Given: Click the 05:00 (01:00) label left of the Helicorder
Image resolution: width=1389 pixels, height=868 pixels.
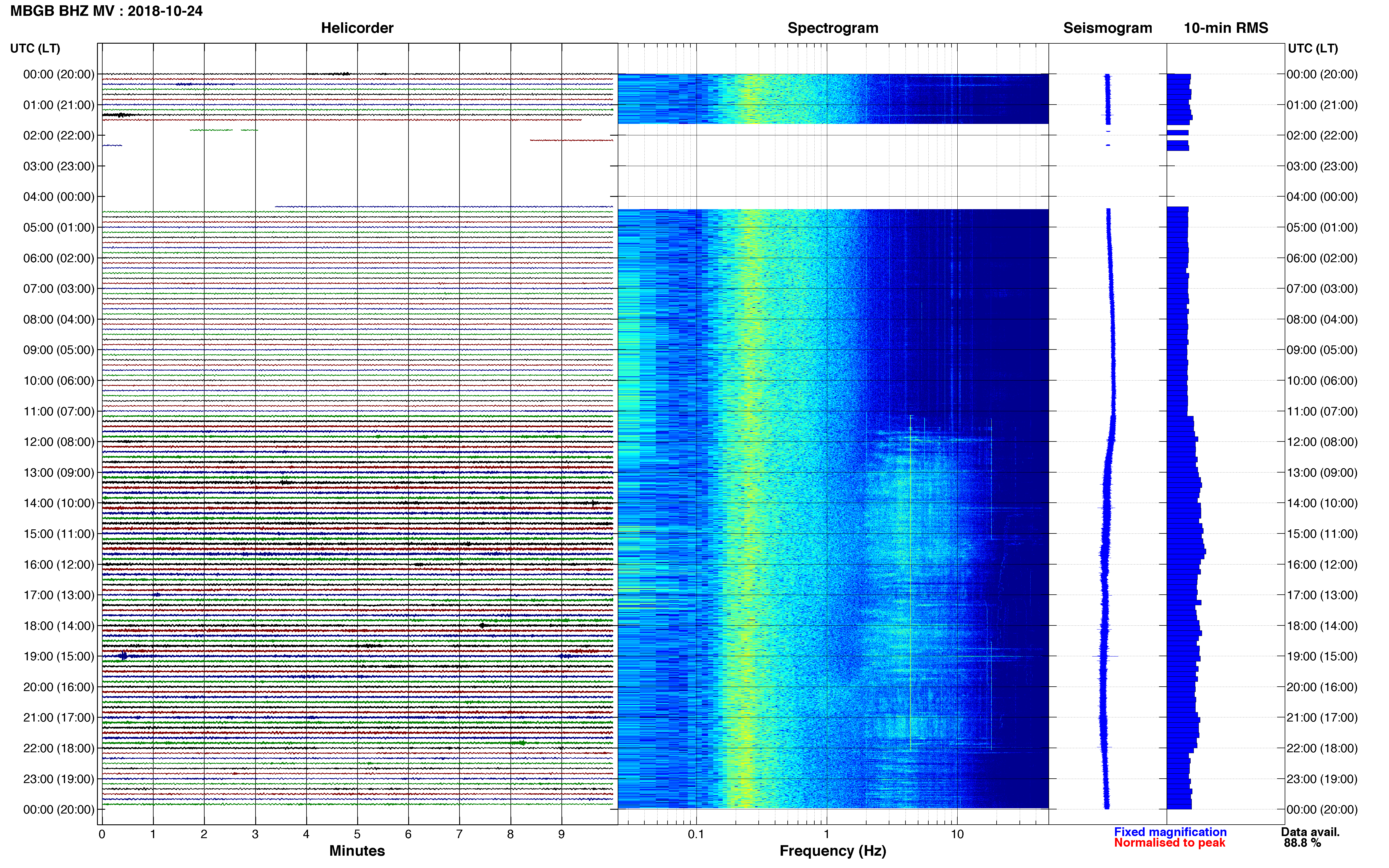Looking at the screenshot, I should pos(59,227).
